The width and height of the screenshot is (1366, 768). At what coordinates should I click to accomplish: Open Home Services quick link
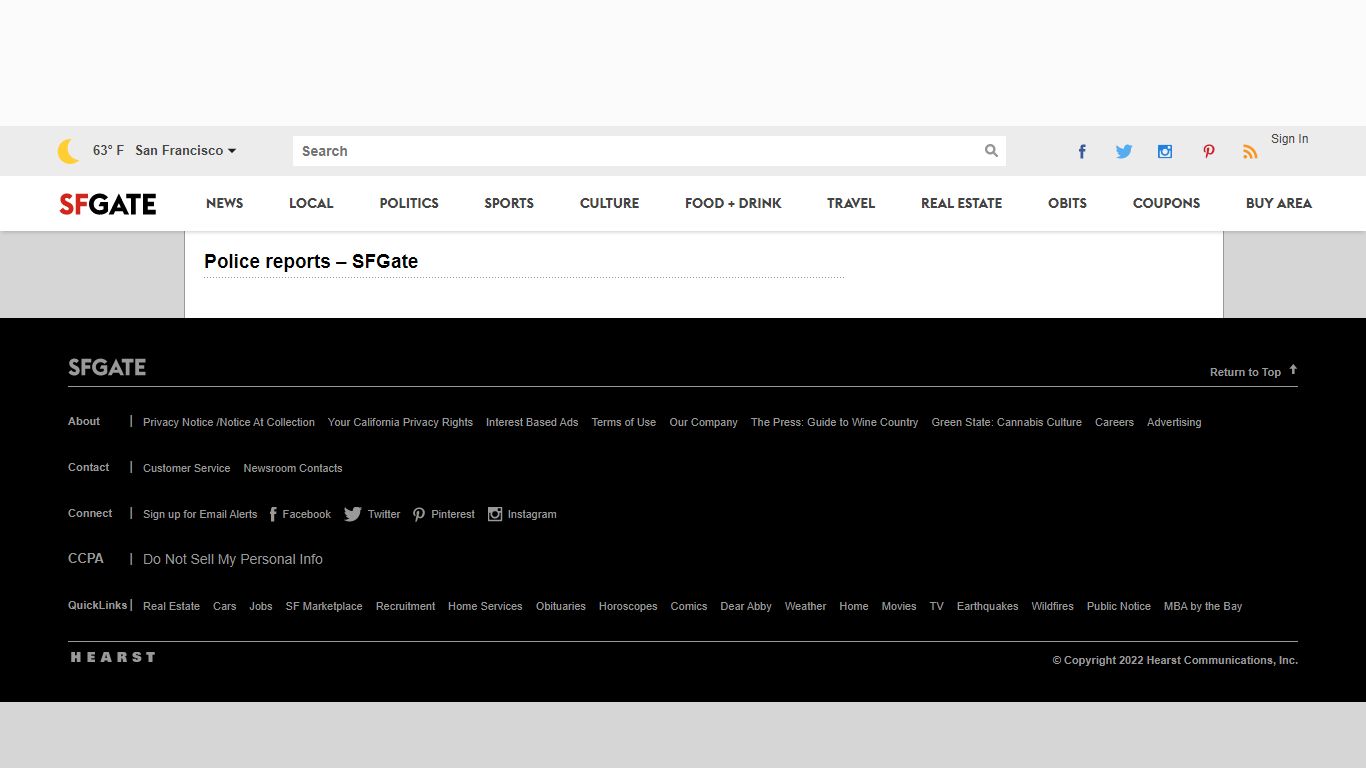click(x=485, y=606)
